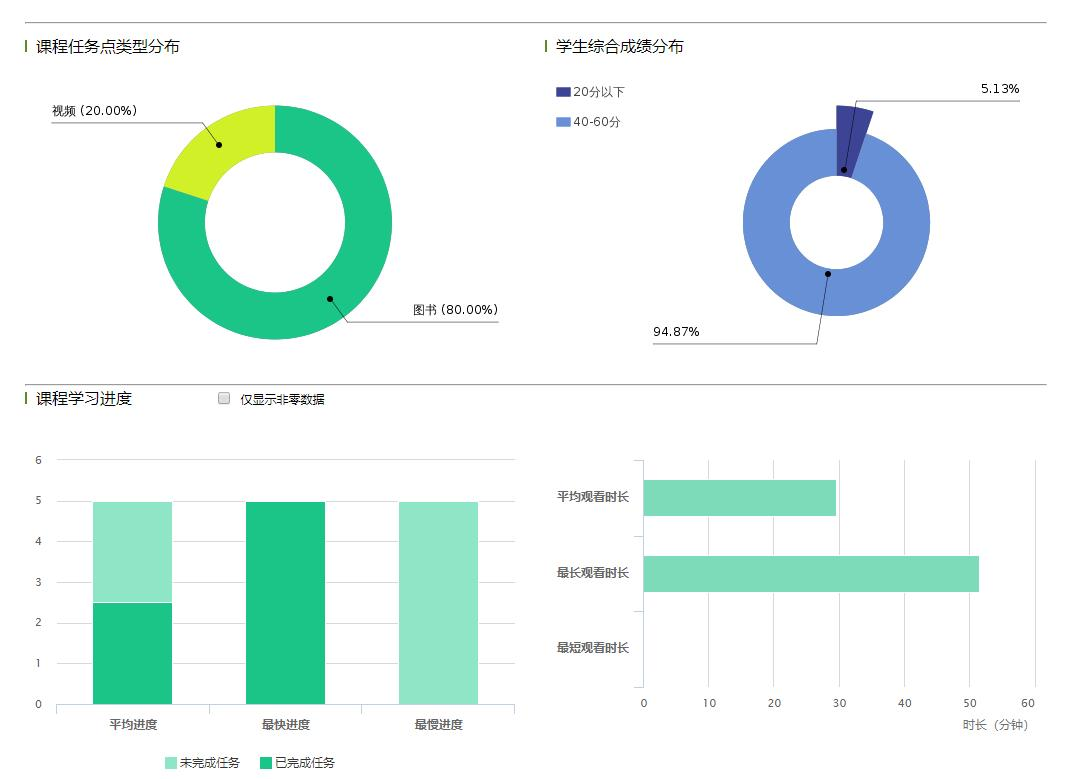This screenshot has width=1078, height=779.
Task: Hide 未完成任务 series via legend
Action: [x=202, y=763]
